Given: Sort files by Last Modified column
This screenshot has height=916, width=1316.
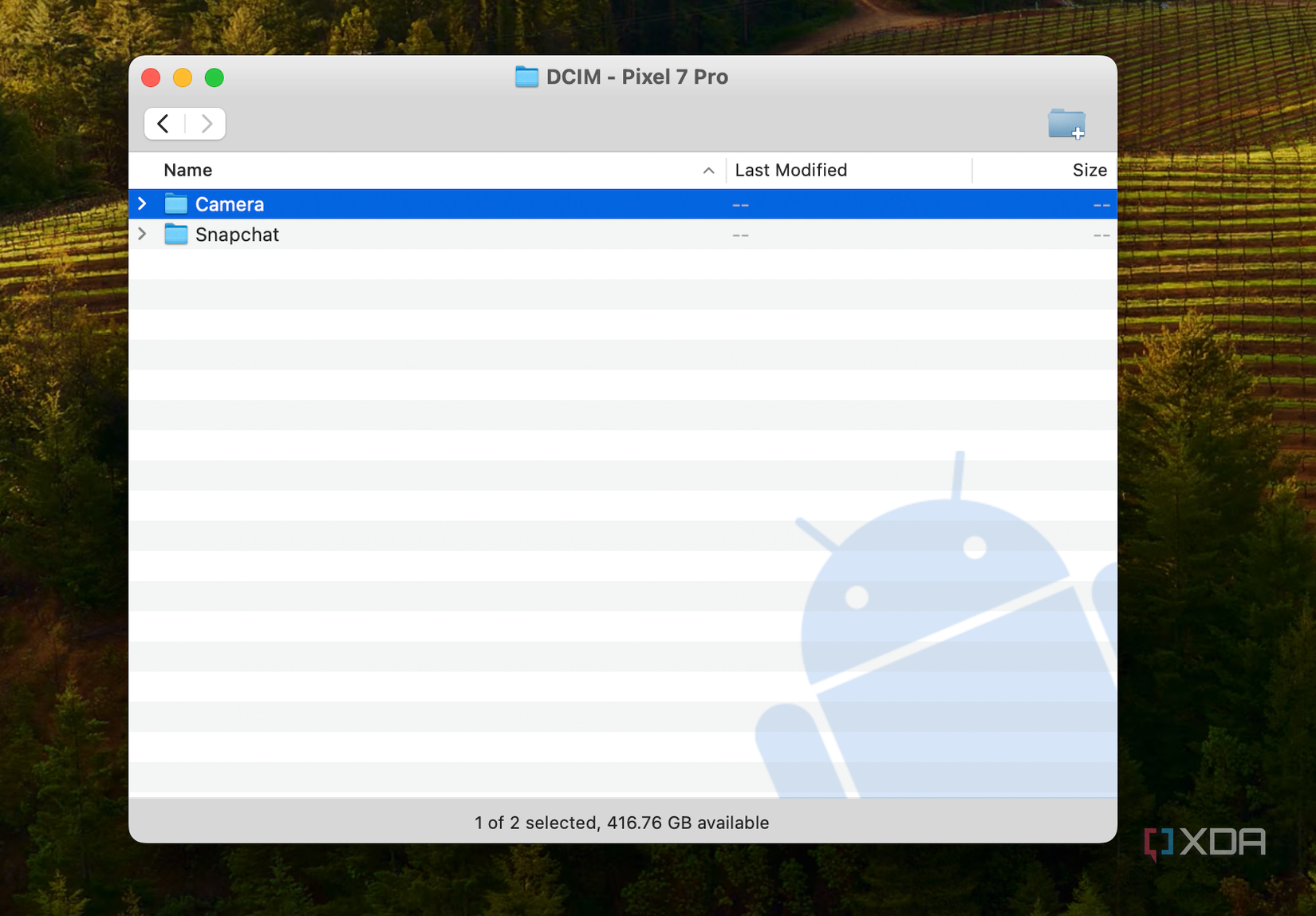Looking at the screenshot, I should click(790, 170).
